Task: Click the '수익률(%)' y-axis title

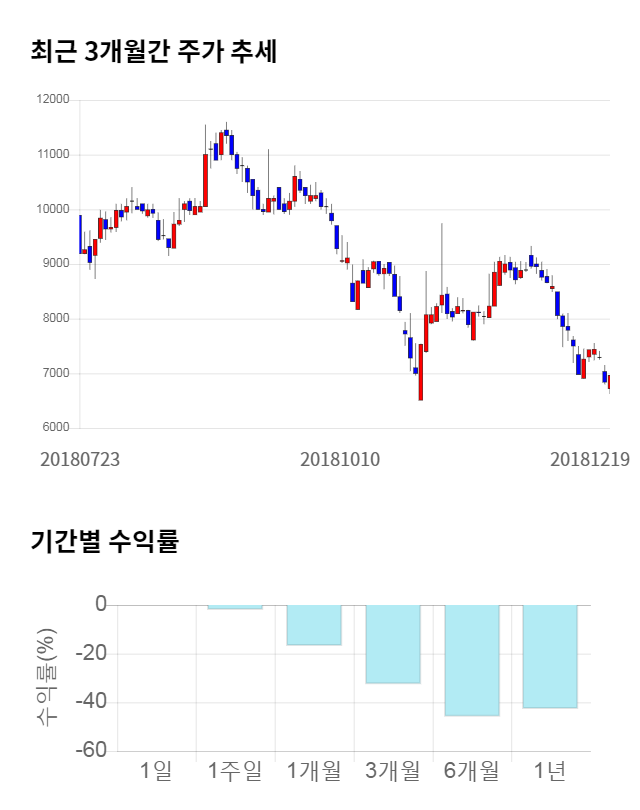Action: coord(46,677)
